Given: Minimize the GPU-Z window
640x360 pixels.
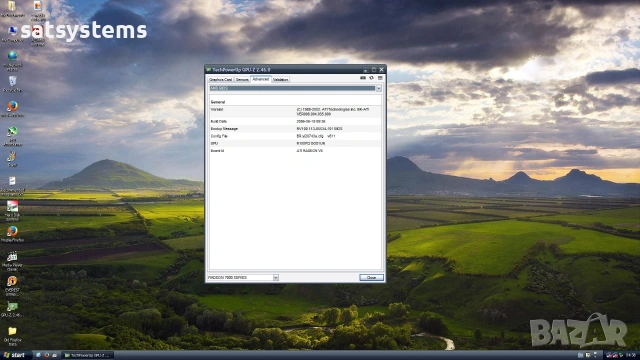Looking at the screenshot, I should (x=366, y=70).
